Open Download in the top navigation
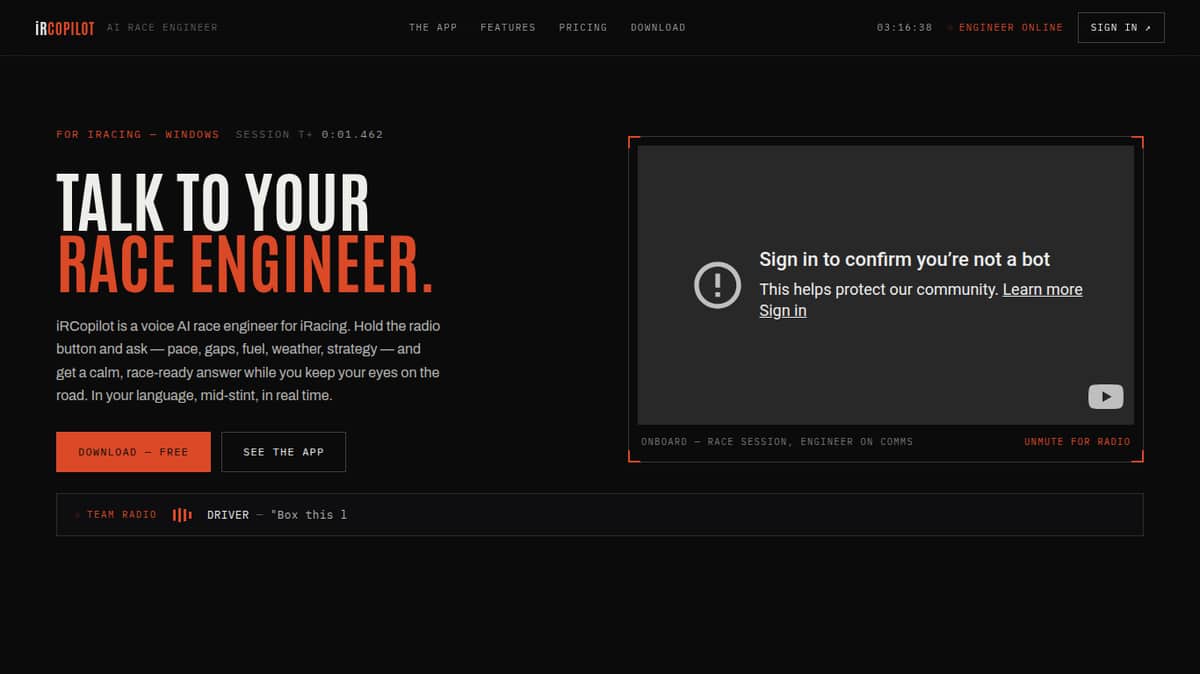 [x=658, y=28]
